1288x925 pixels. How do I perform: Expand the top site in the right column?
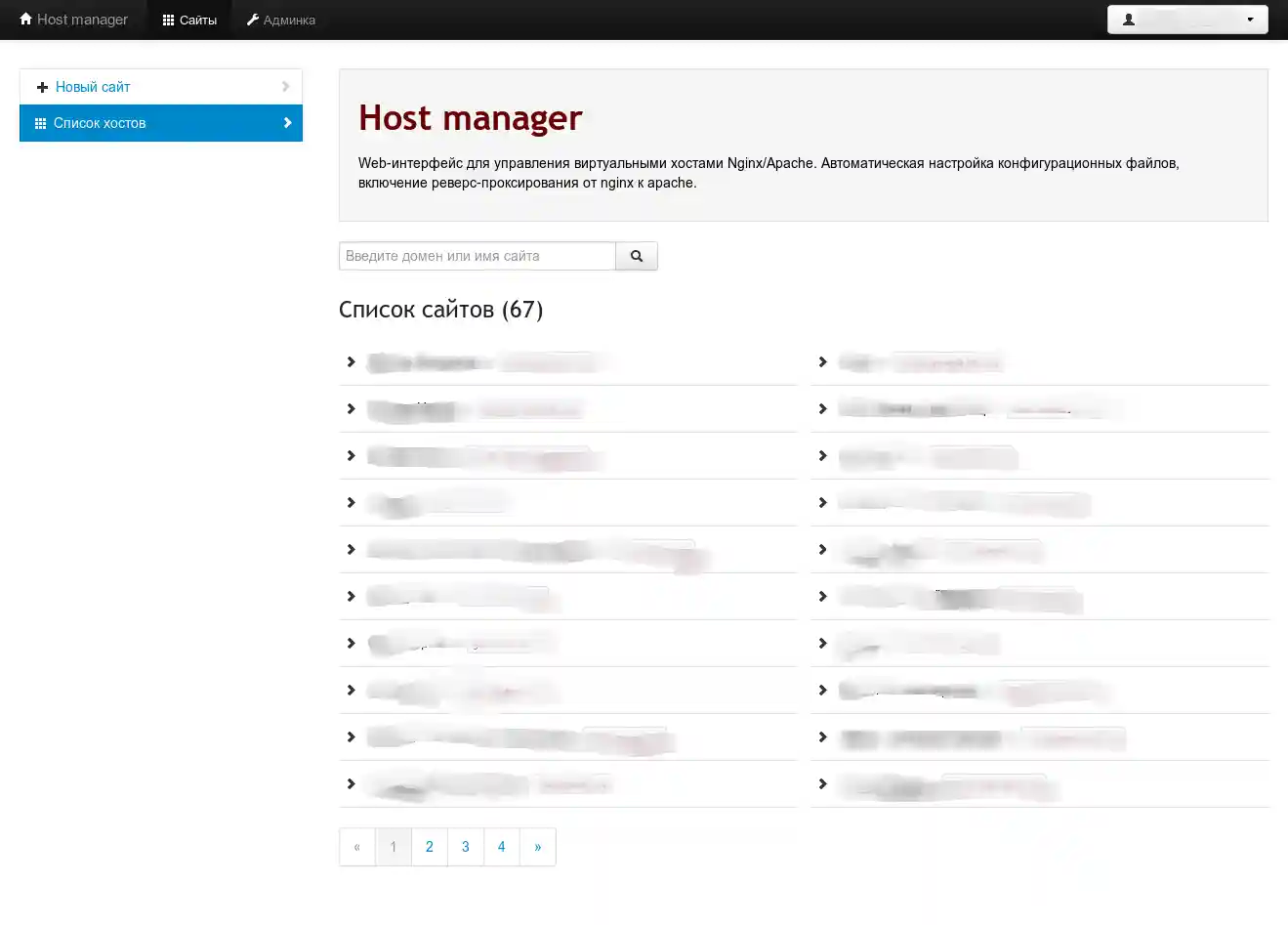[822, 361]
